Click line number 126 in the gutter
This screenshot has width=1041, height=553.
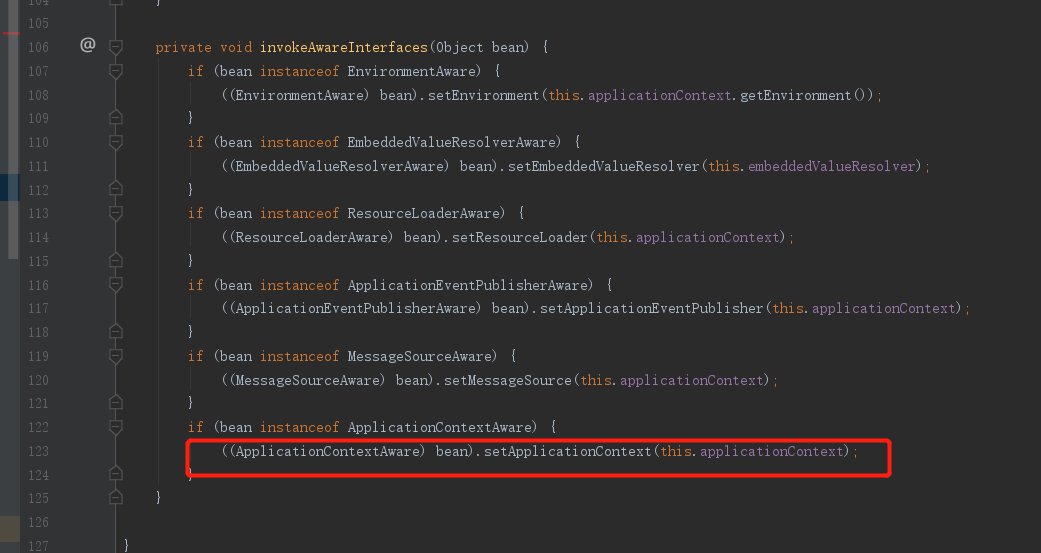(x=39, y=522)
